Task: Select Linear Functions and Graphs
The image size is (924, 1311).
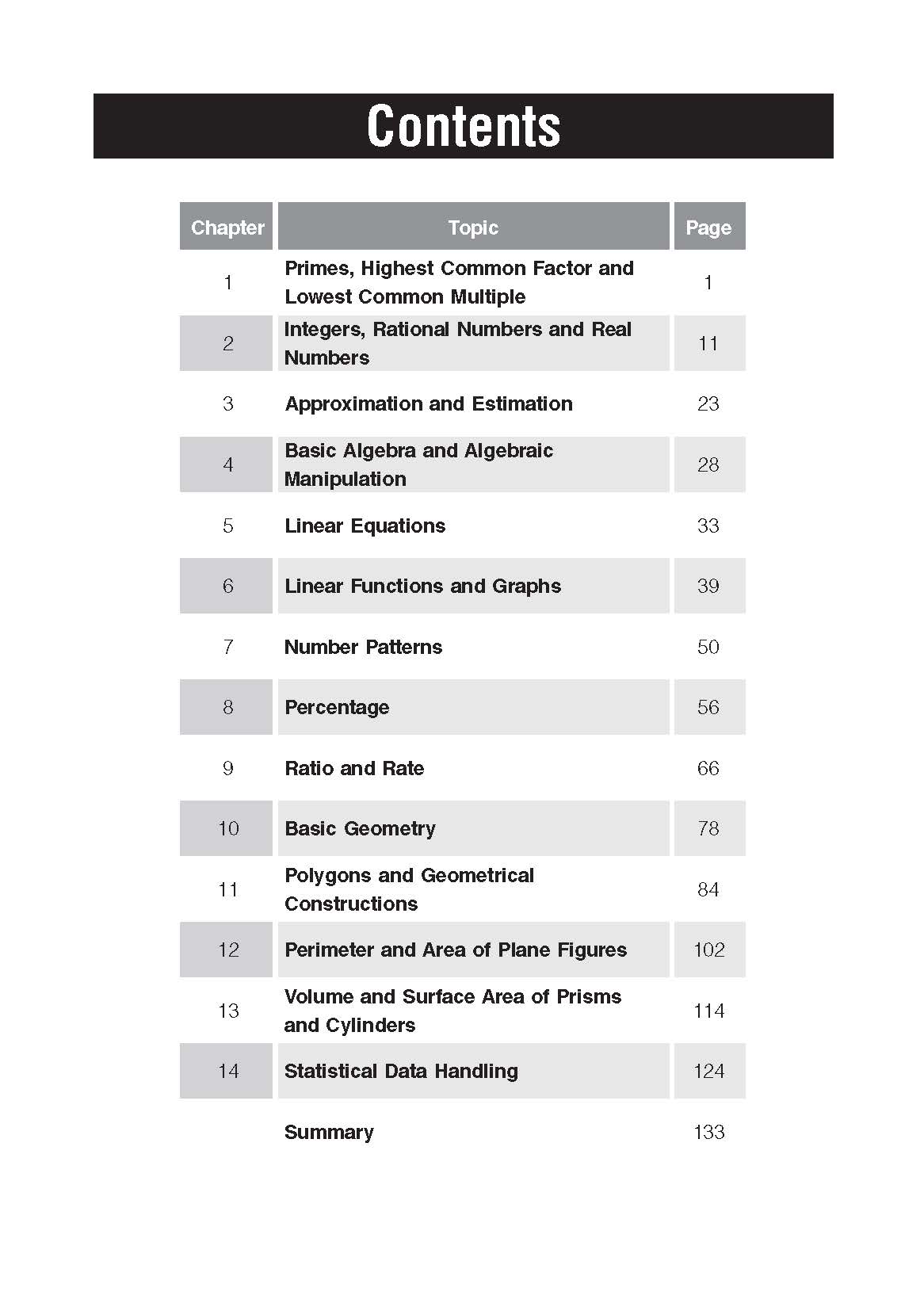Action: coord(422,586)
